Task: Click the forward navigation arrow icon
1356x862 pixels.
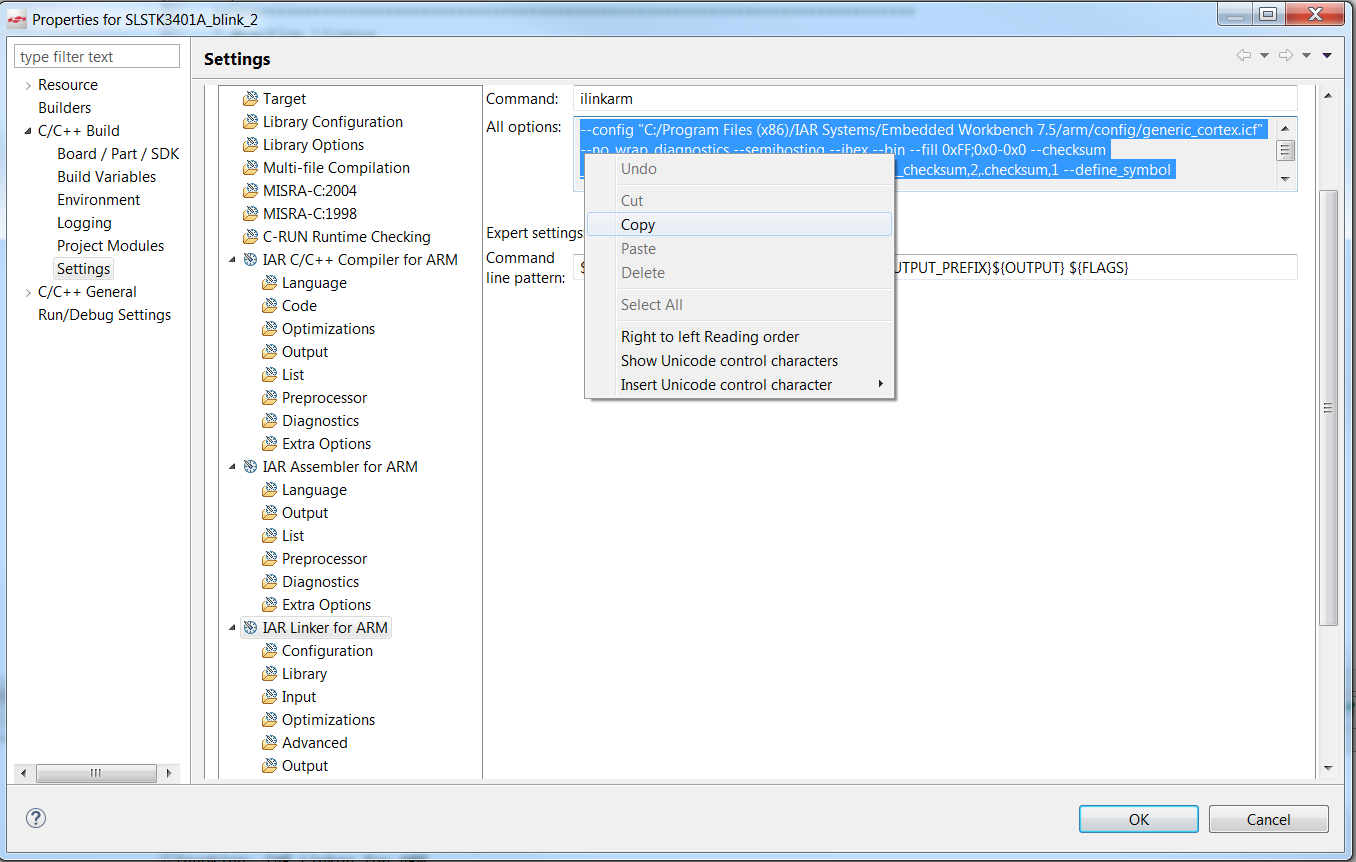Action: point(1286,56)
